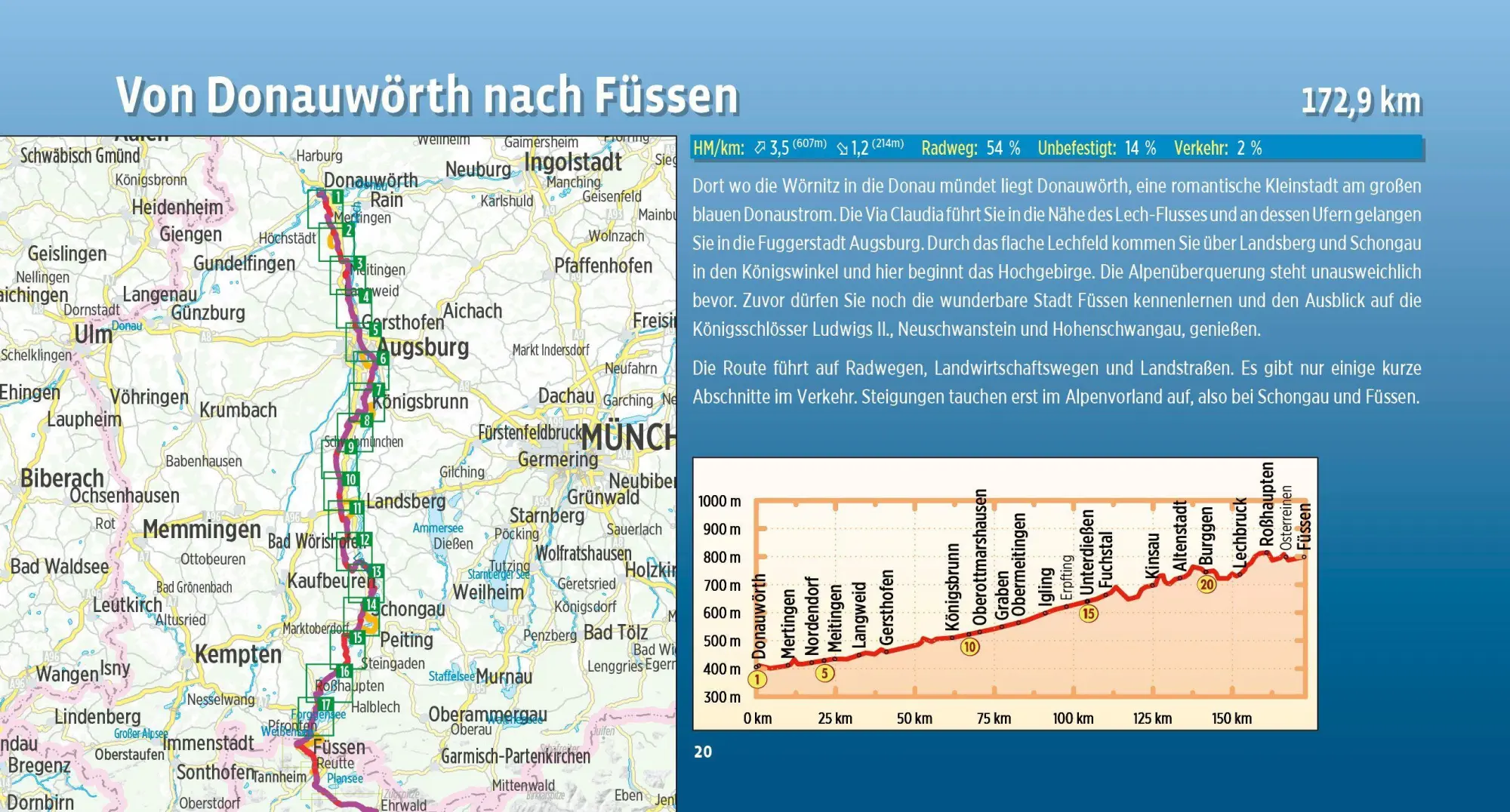Screen dimensions: 1510x812
Task: Click map section marker 1 near Donauwörth
Action: [337, 197]
